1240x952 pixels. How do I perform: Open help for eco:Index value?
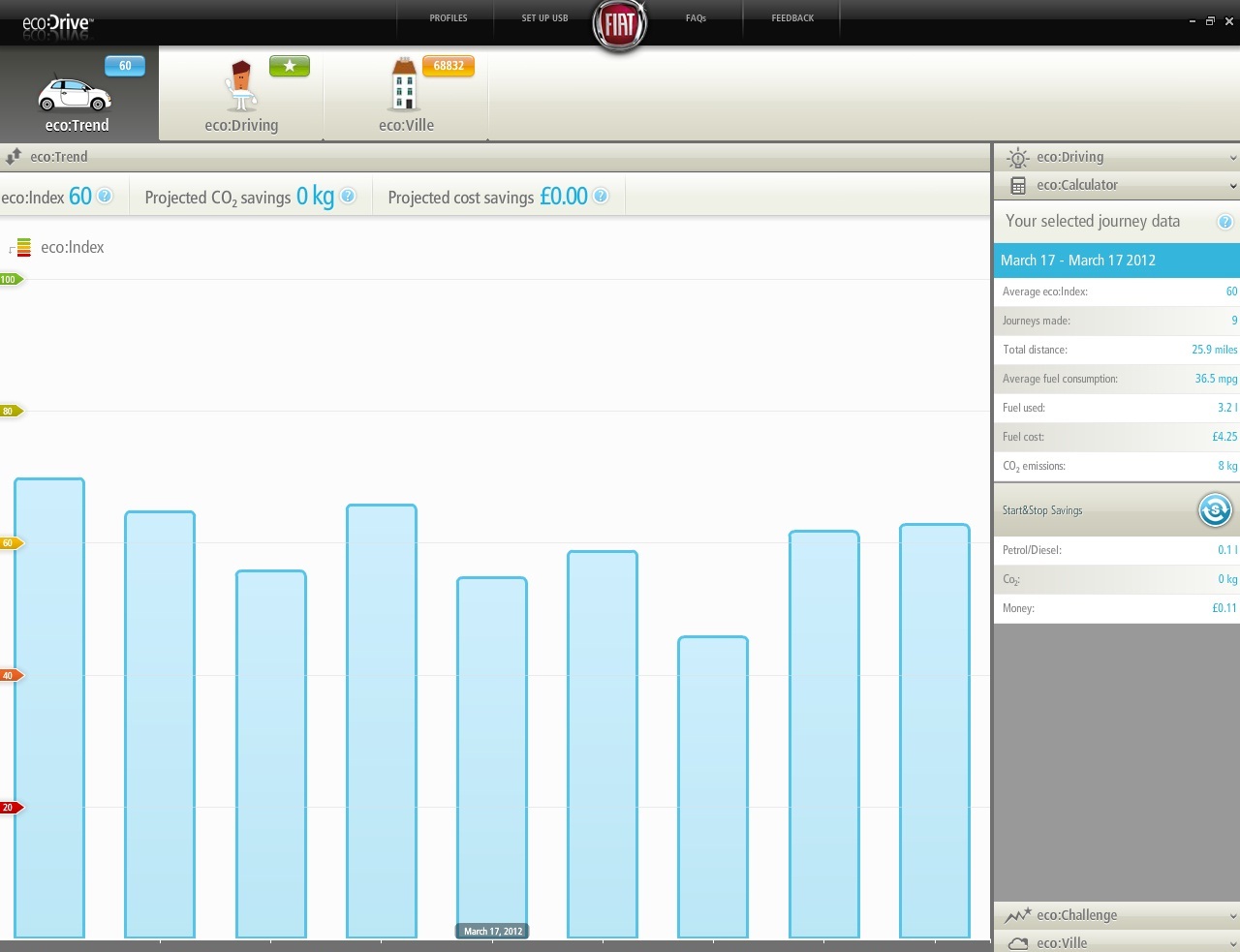105,197
